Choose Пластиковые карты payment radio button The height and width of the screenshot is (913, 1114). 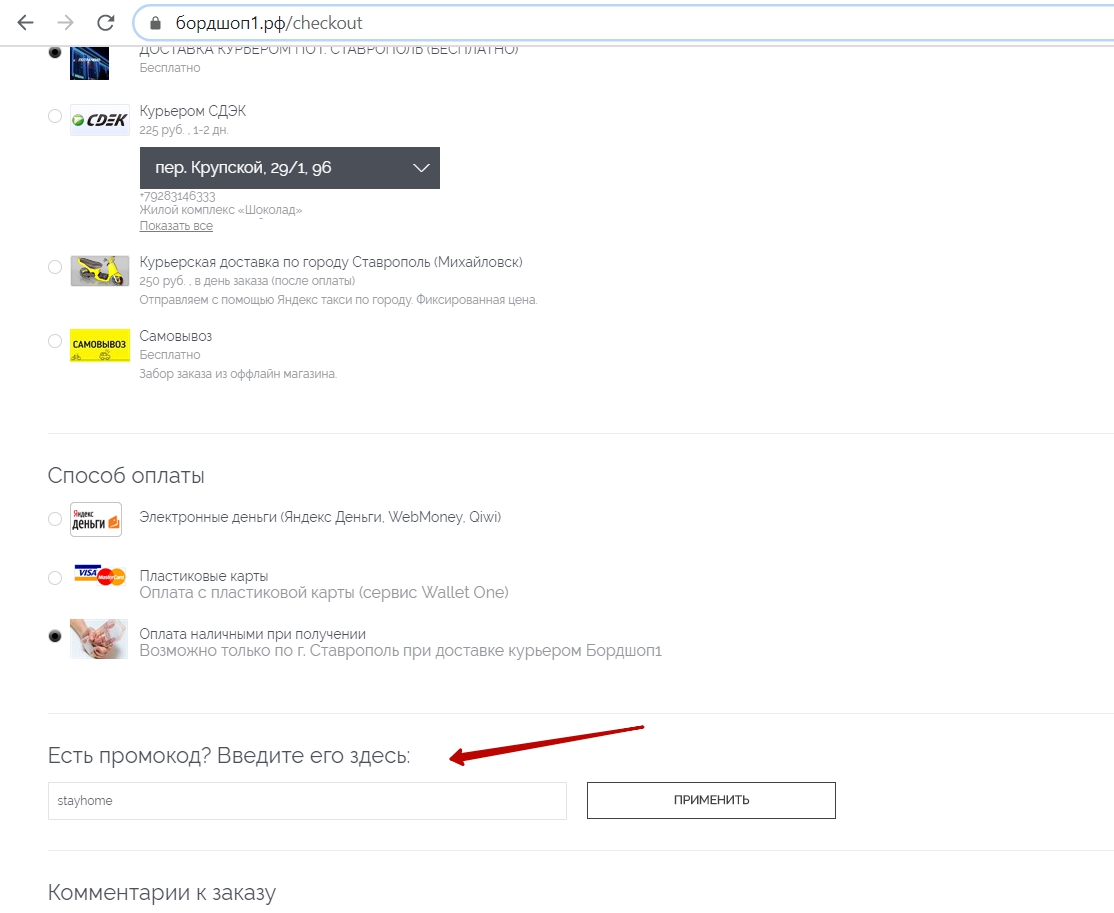pyautogui.click(x=55, y=577)
